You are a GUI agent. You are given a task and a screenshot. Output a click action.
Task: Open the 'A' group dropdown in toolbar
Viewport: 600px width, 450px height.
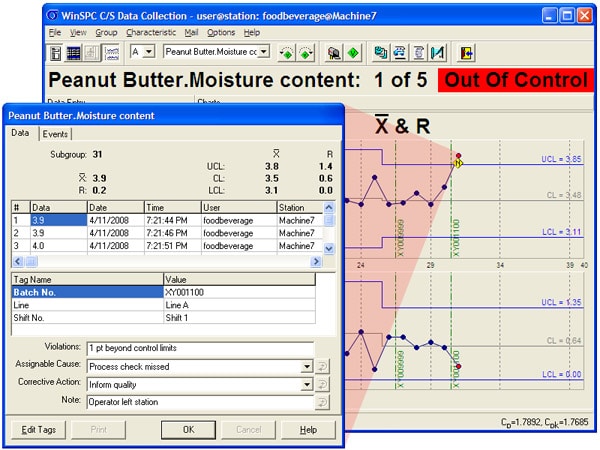148,51
